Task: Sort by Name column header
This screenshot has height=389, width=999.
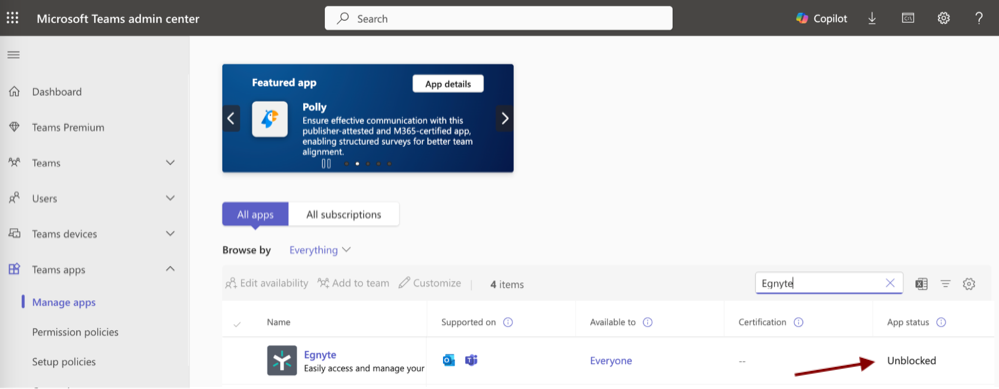Action: [x=277, y=322]
